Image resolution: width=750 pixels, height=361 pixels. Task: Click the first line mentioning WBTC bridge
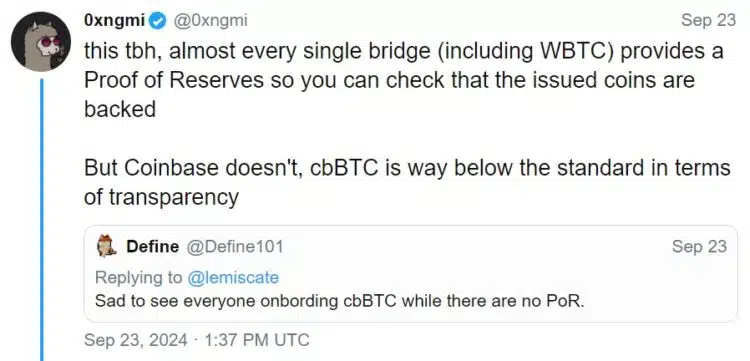(404, 51)
